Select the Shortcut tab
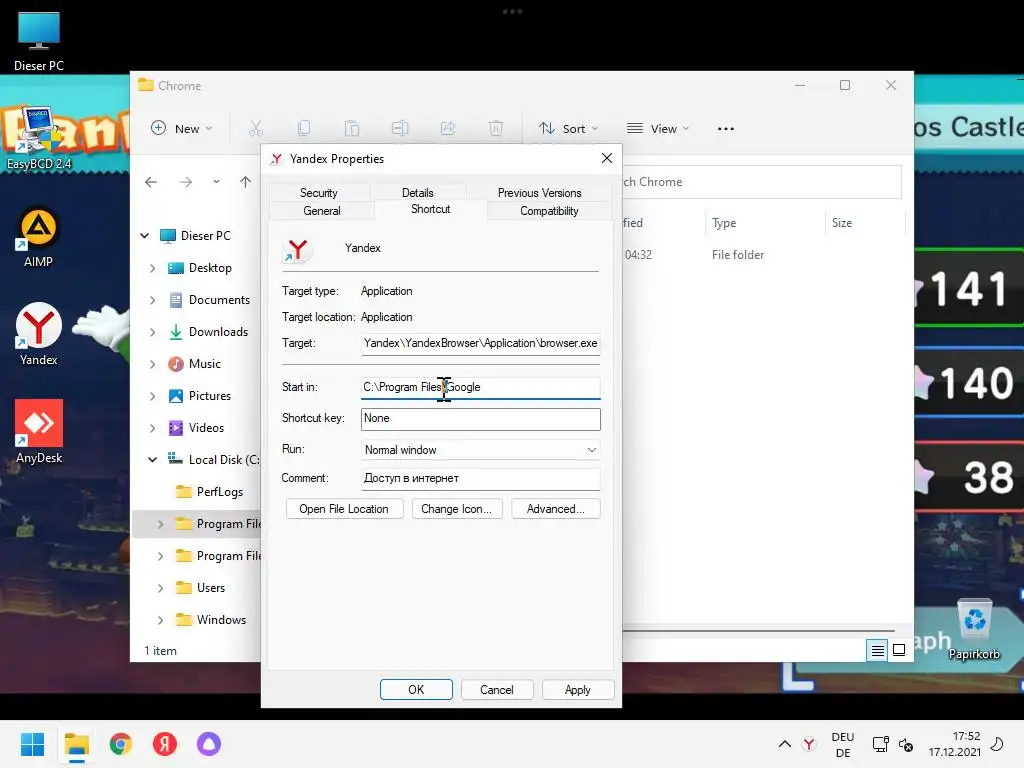Image resolution: width=1024 pixels, height=768 pixels. pyautogui.click(x=430, y=209)
